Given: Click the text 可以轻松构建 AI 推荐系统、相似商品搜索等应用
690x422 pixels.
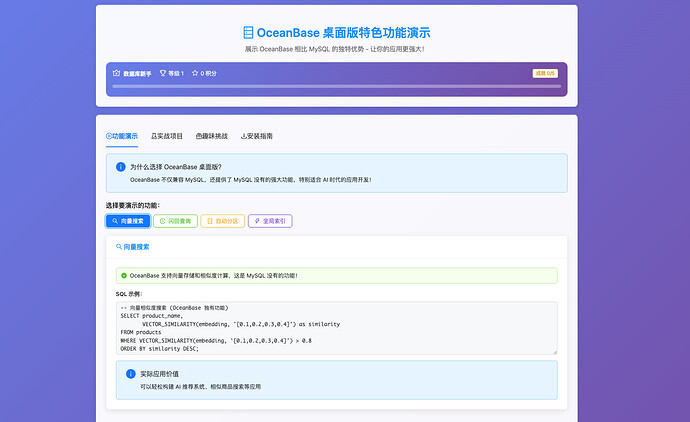Looking at the screenshot, I should tap(201, 386).
